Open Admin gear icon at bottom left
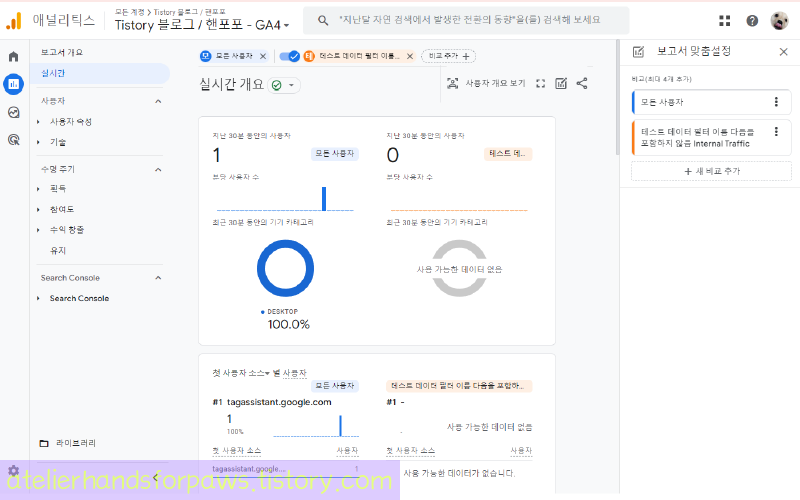 (14, 470)
